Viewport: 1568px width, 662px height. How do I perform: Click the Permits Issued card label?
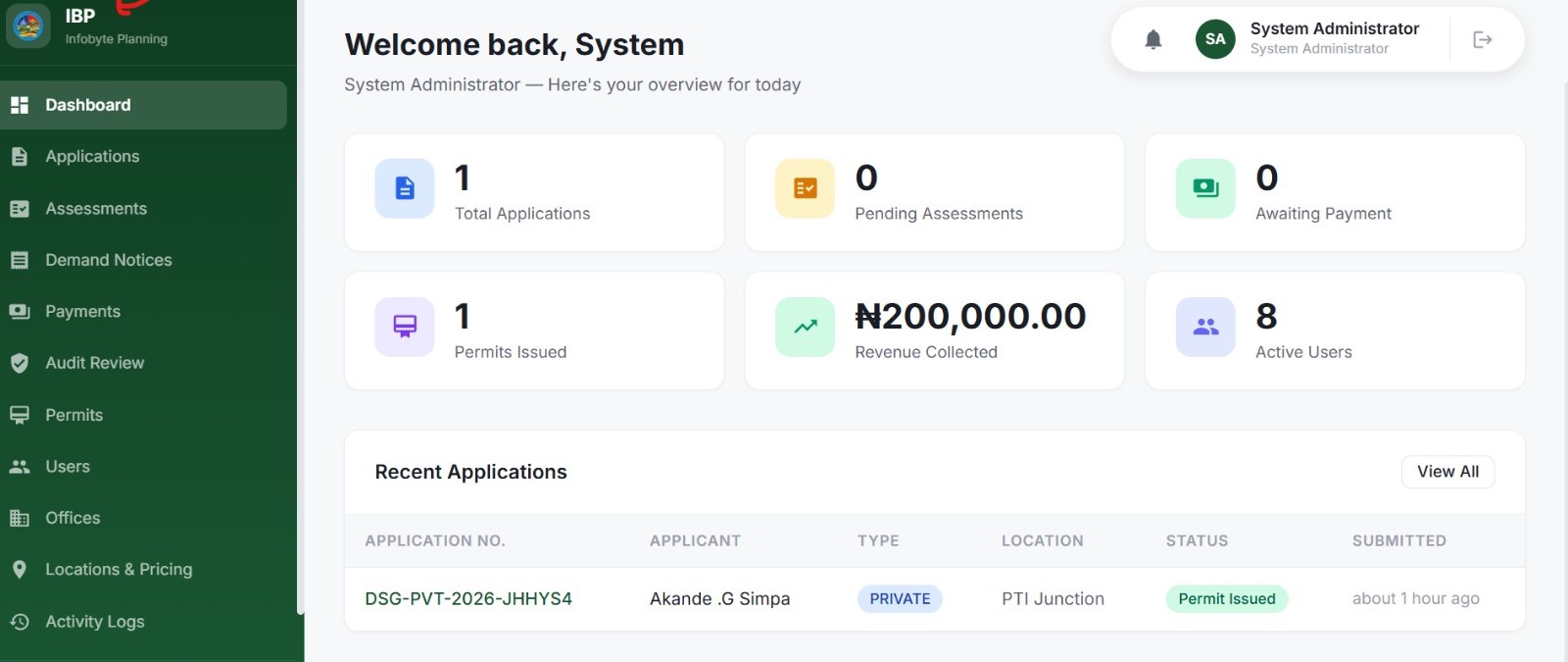point(511,352)
